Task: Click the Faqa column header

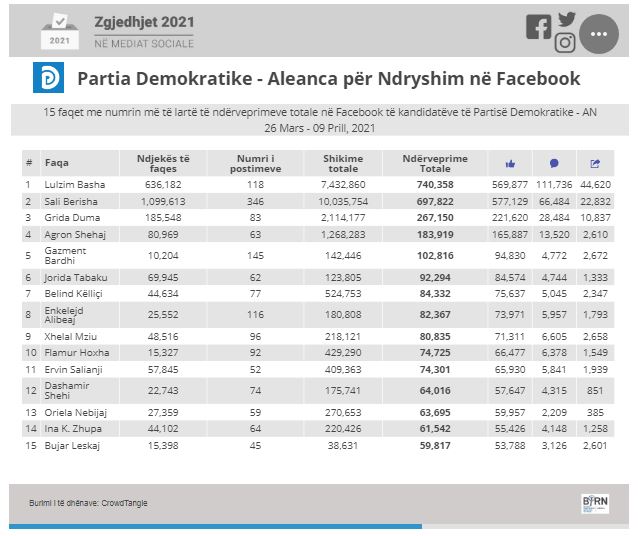Action: click(x=57, y=163)
